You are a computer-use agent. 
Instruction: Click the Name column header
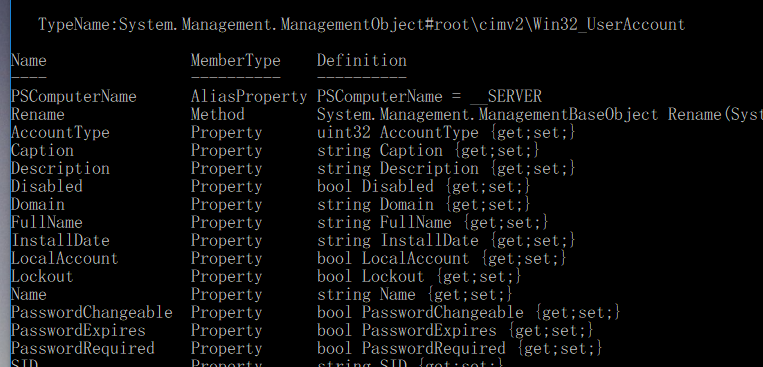(29, 60)
